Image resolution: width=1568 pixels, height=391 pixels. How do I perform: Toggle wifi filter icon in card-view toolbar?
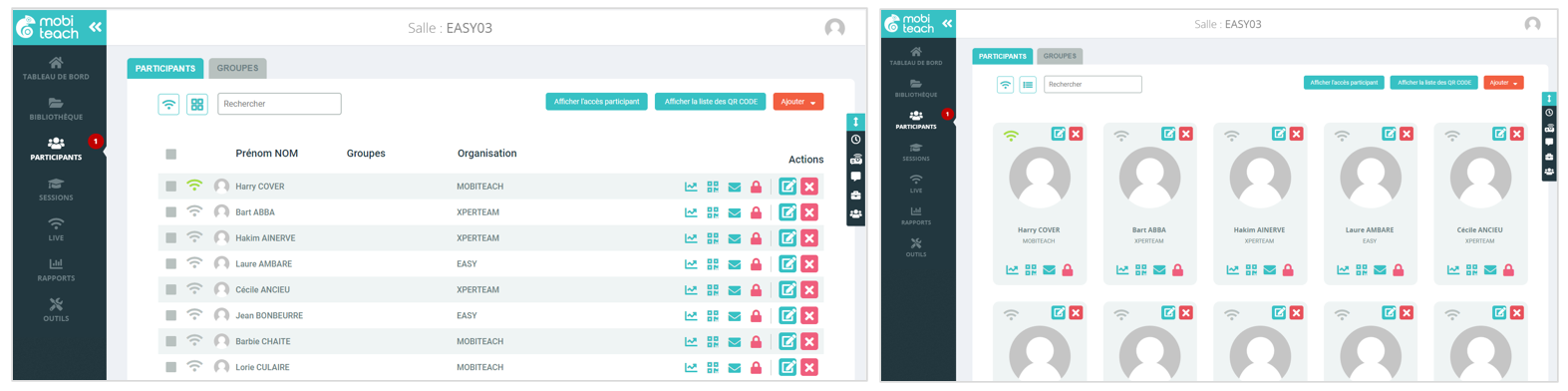click(1005, 85)
